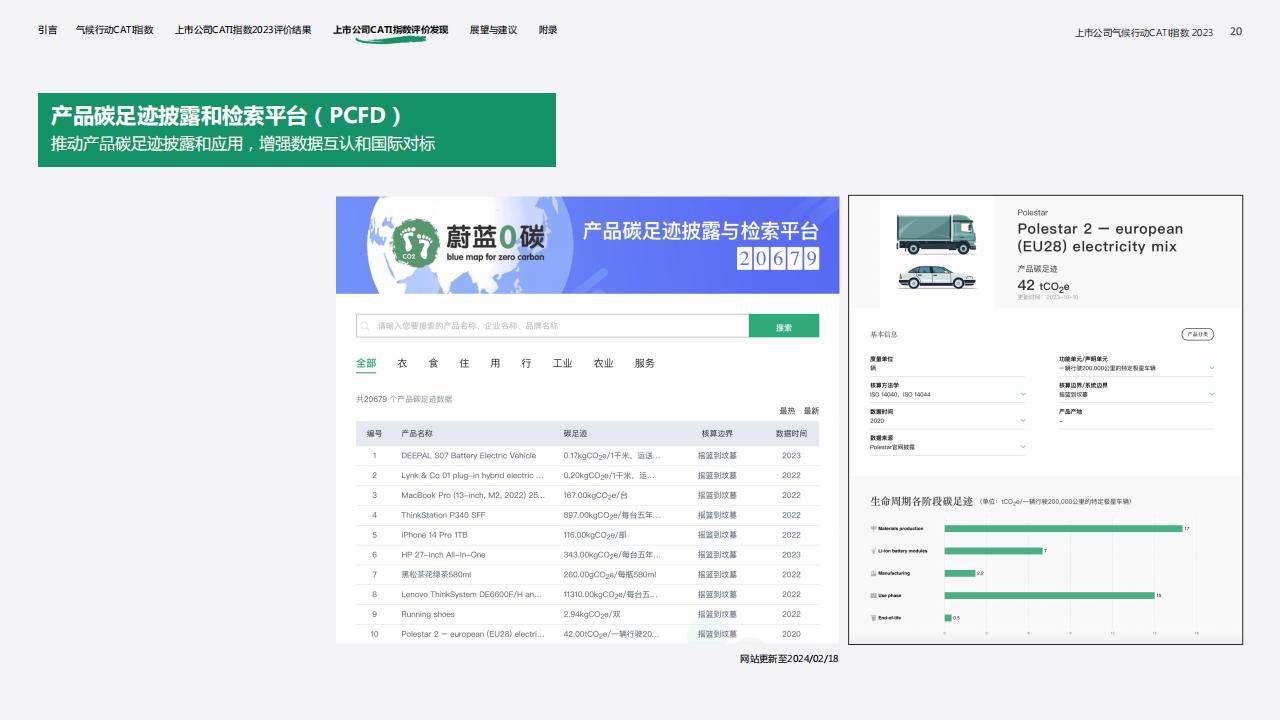Select the 农业 category tab
Viewport: 1280px width, 720px height.
(603, 363)
